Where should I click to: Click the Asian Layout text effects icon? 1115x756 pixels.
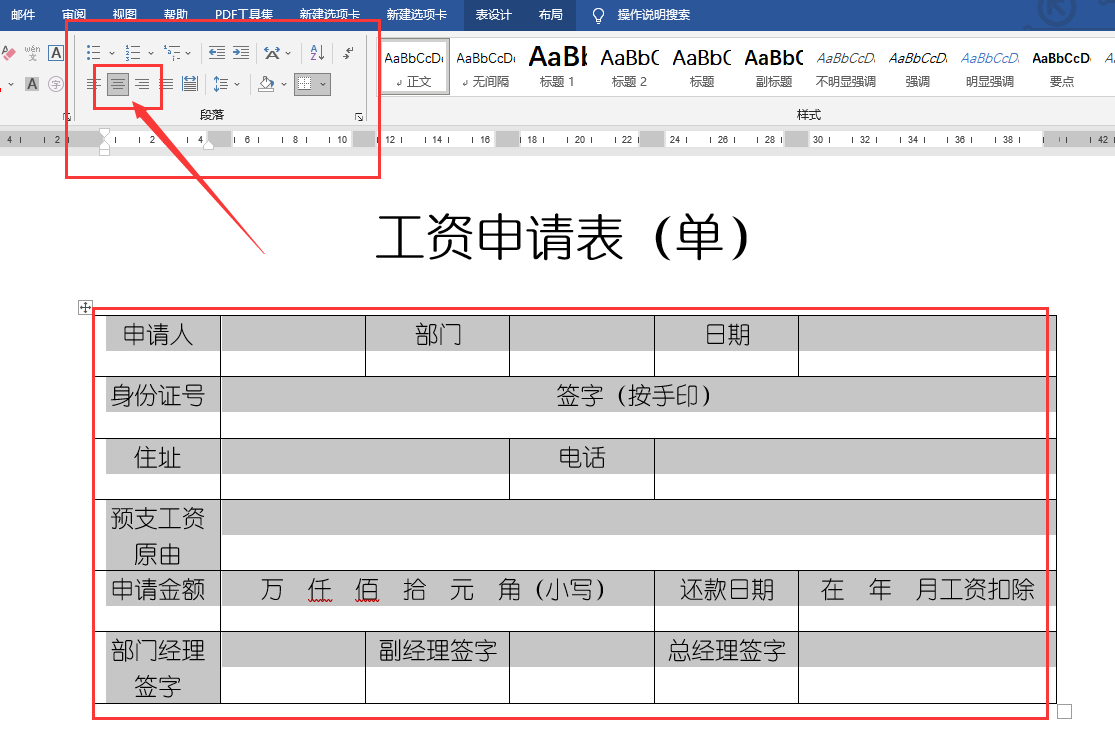click(274, 53)
